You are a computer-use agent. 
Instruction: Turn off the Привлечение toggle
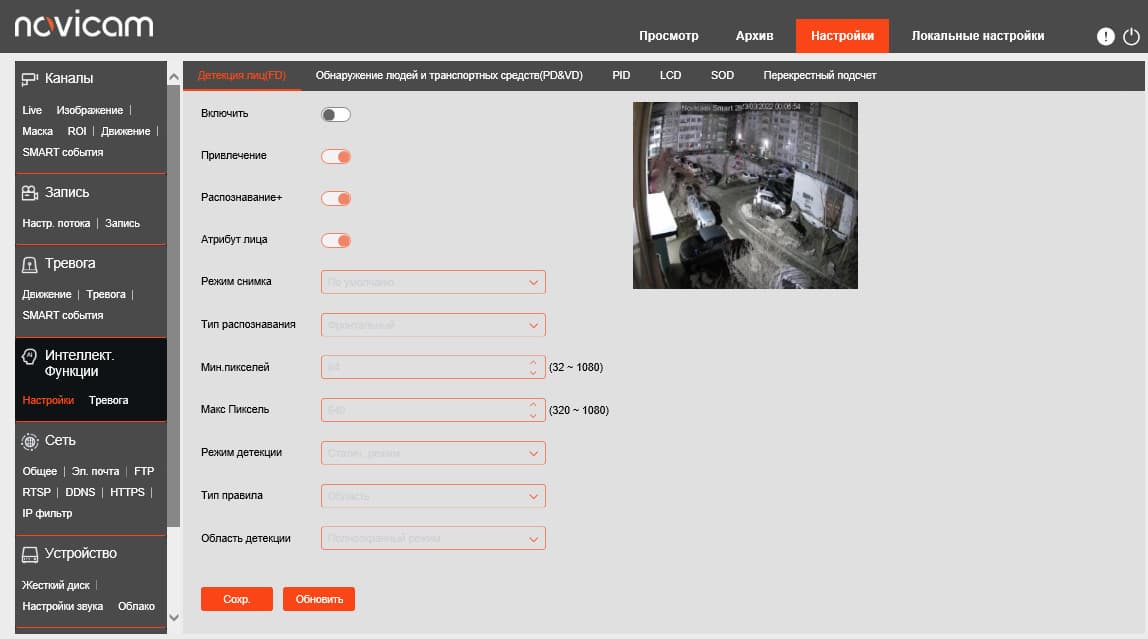336,156
